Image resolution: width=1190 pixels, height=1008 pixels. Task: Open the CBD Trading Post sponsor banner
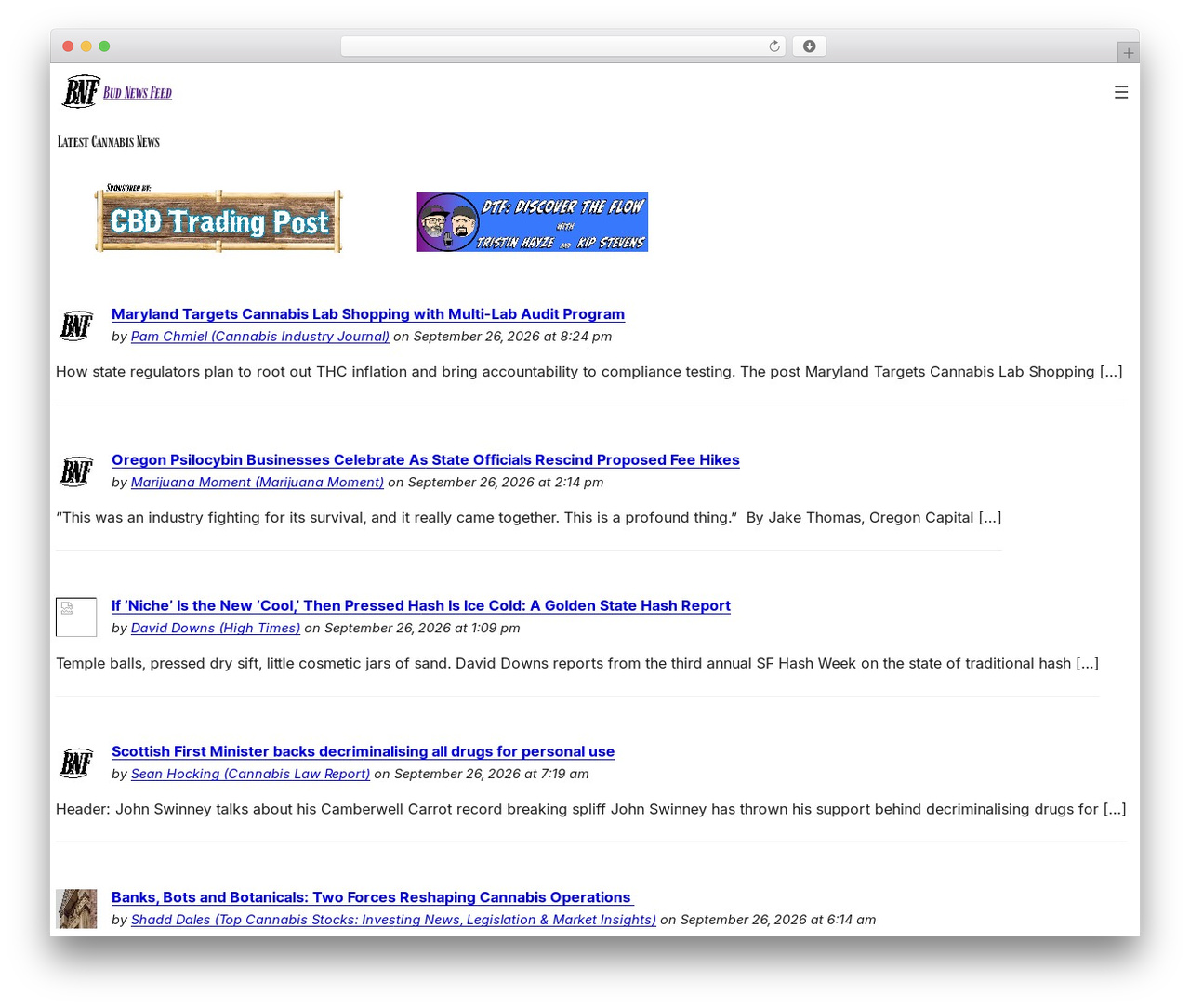tap(218, 219)
